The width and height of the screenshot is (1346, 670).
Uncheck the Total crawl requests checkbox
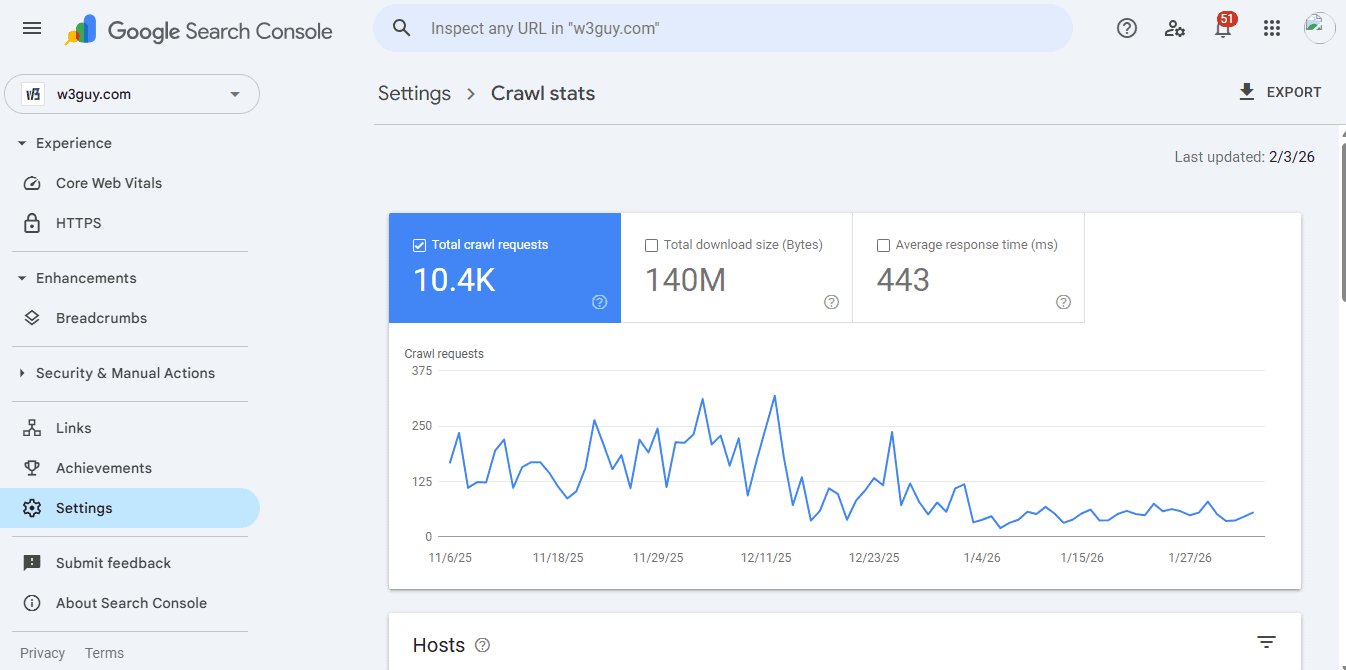(x=418, y=244)
